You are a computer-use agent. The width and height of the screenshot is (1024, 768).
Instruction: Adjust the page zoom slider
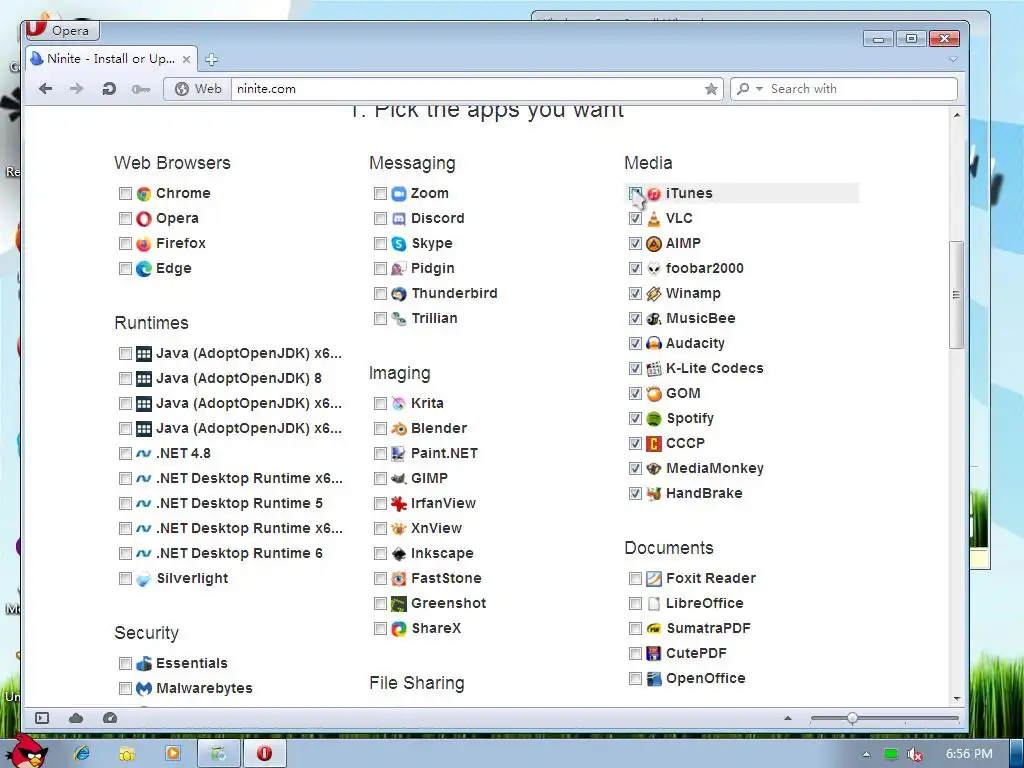click(852, 718)
